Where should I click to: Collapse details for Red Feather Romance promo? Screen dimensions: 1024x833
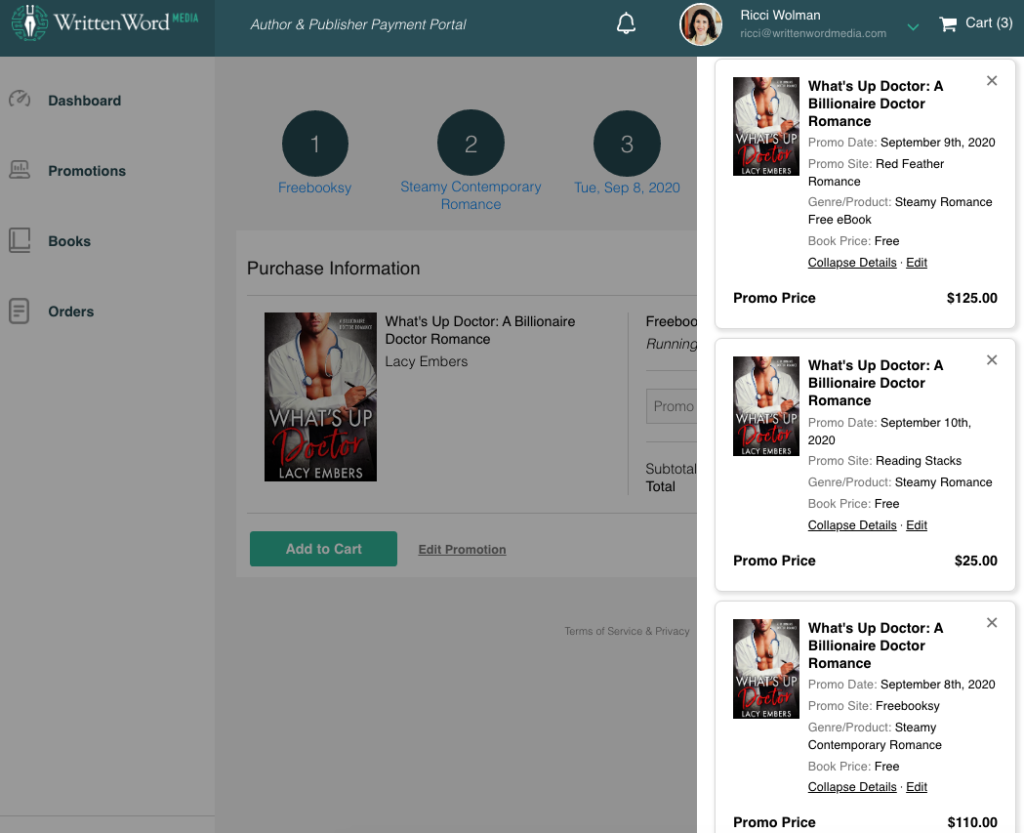click(x=852, y=263)
